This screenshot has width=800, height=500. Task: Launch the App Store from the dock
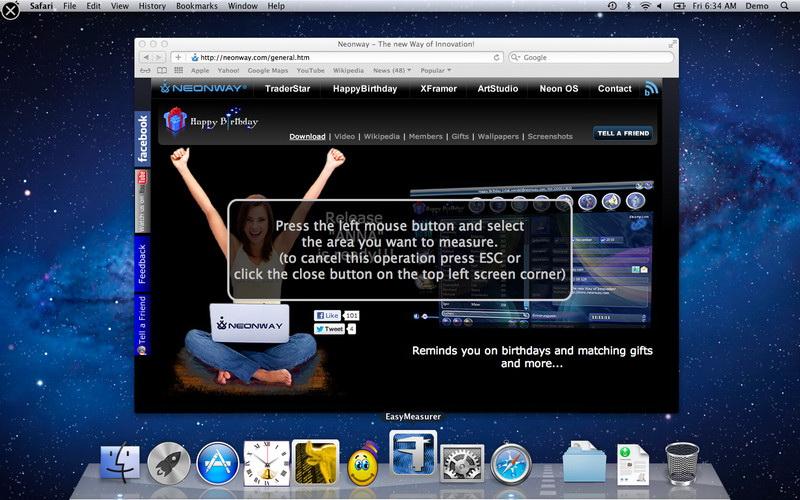(x=217, y=463)
